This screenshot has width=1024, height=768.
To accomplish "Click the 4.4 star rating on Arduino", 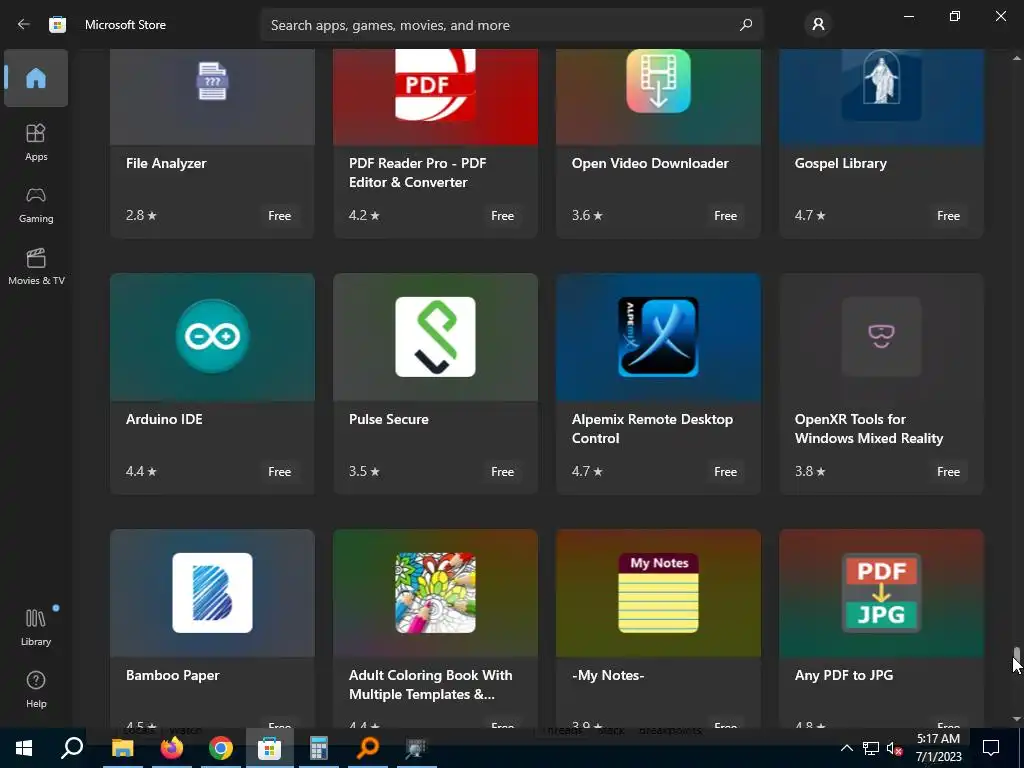I will tap(141, 471).
